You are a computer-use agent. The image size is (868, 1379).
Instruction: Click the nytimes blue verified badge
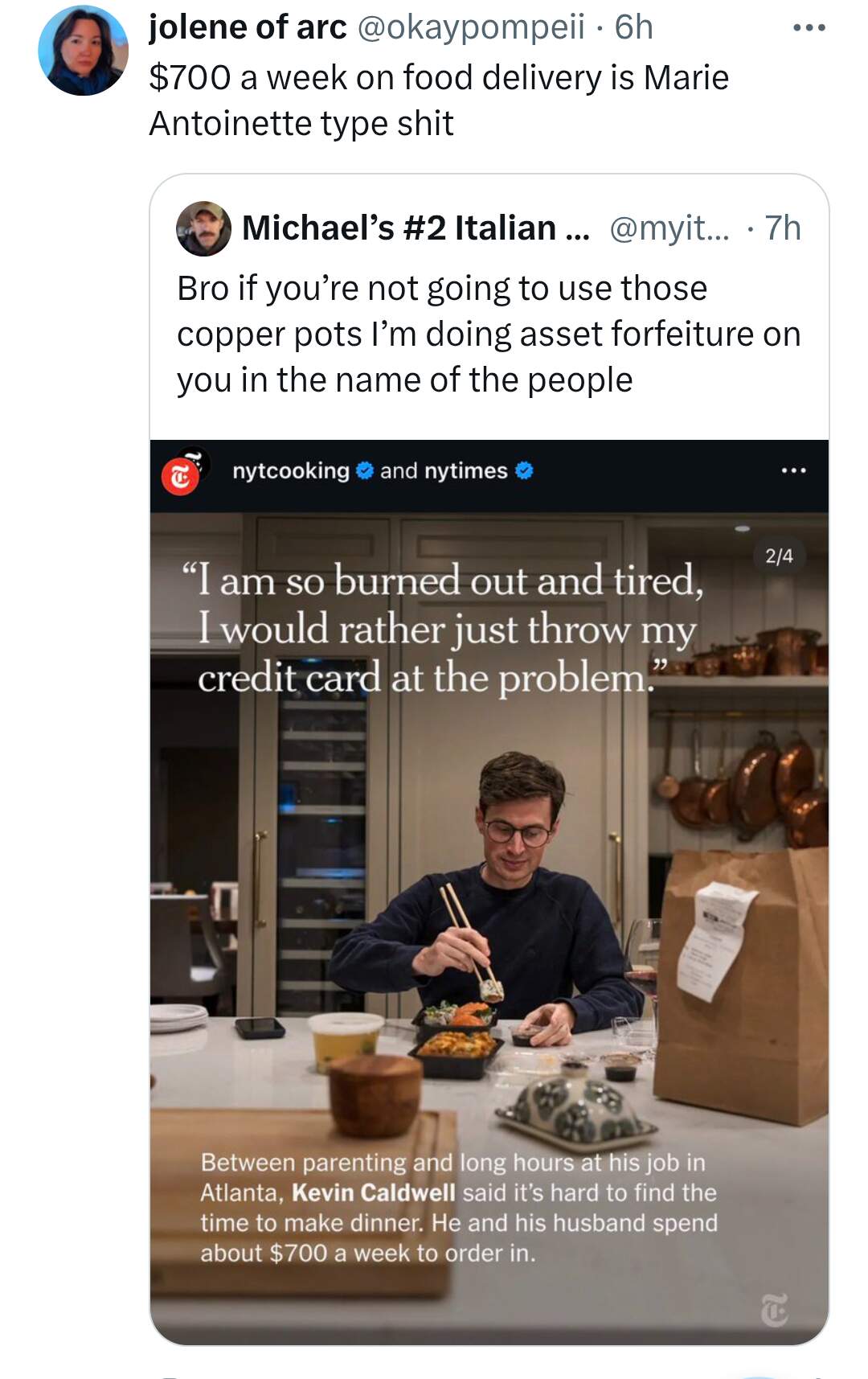coord(524,470)
